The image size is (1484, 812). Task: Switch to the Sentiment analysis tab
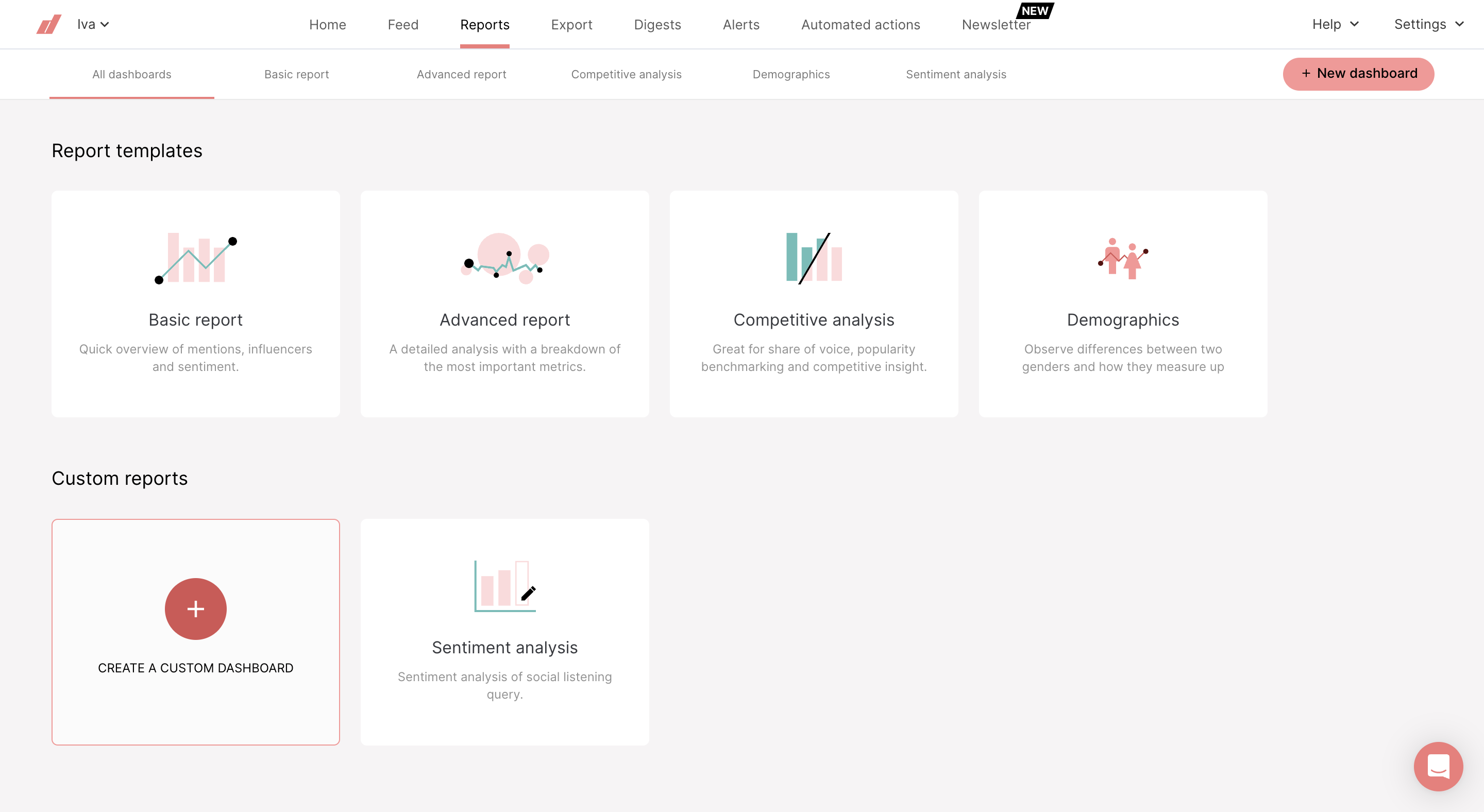coord(956,74)
